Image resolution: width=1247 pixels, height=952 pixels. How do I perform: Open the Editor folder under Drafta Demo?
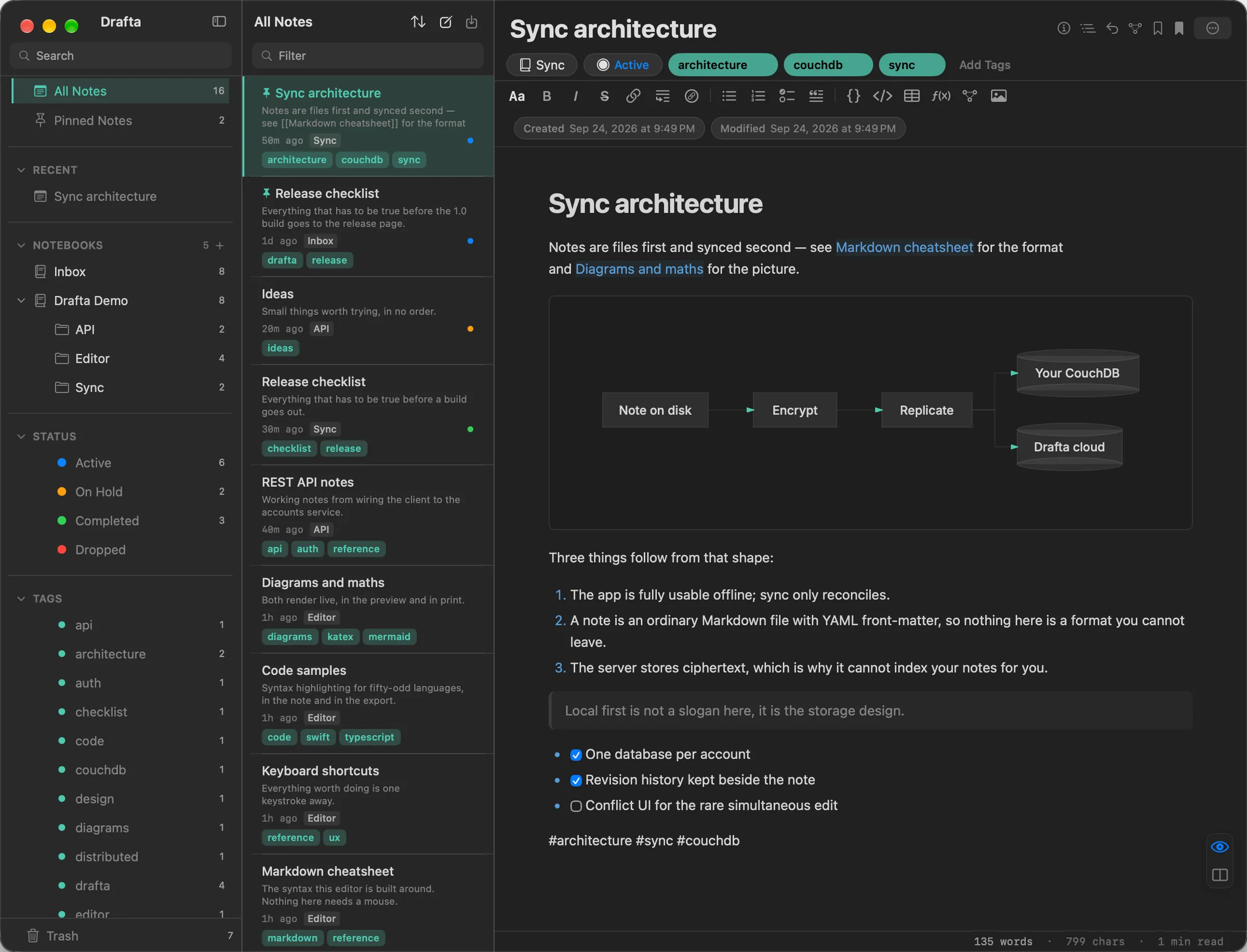120,358
